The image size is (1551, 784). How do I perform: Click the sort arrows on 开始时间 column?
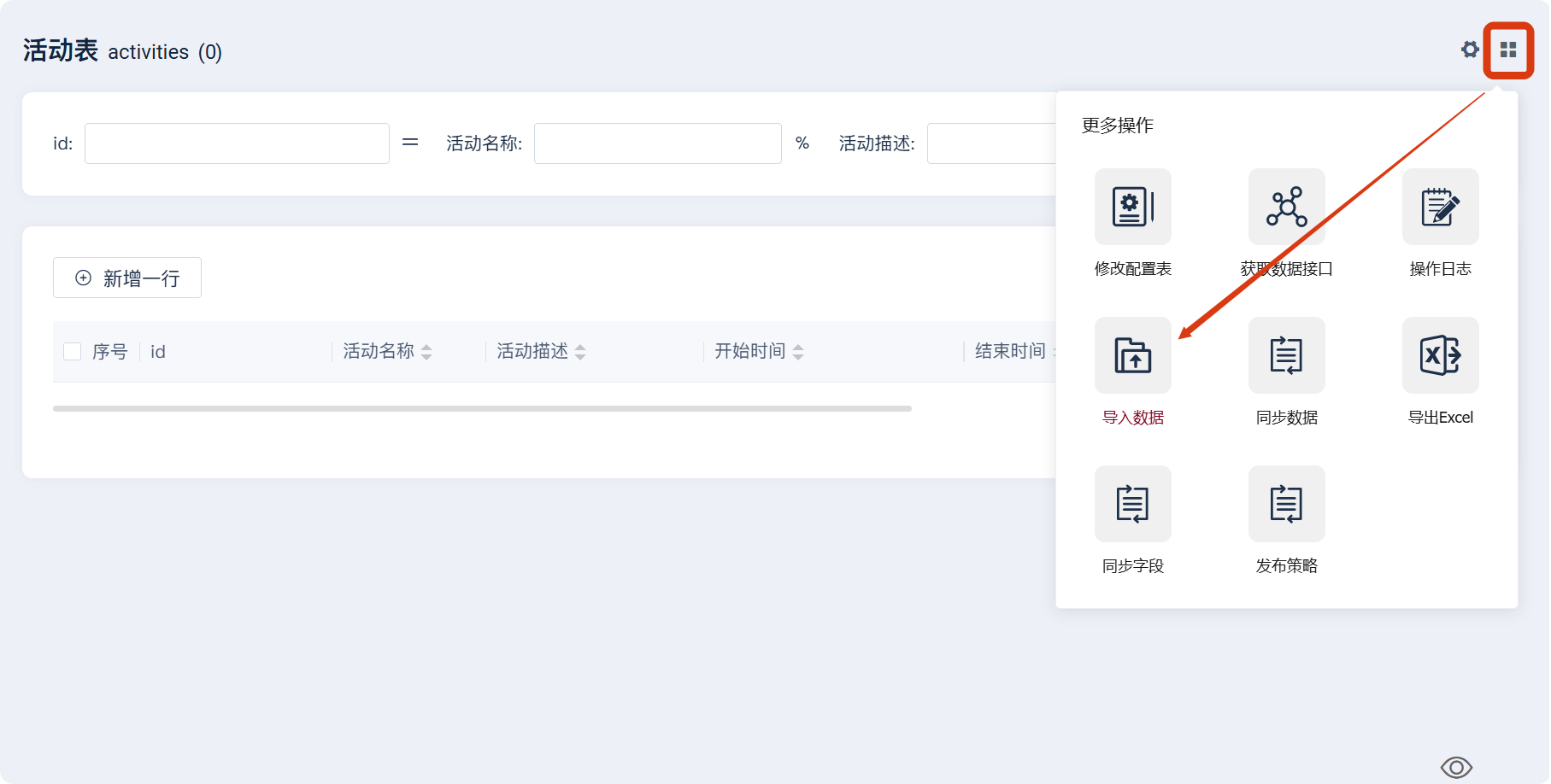[x=797, y=351]
